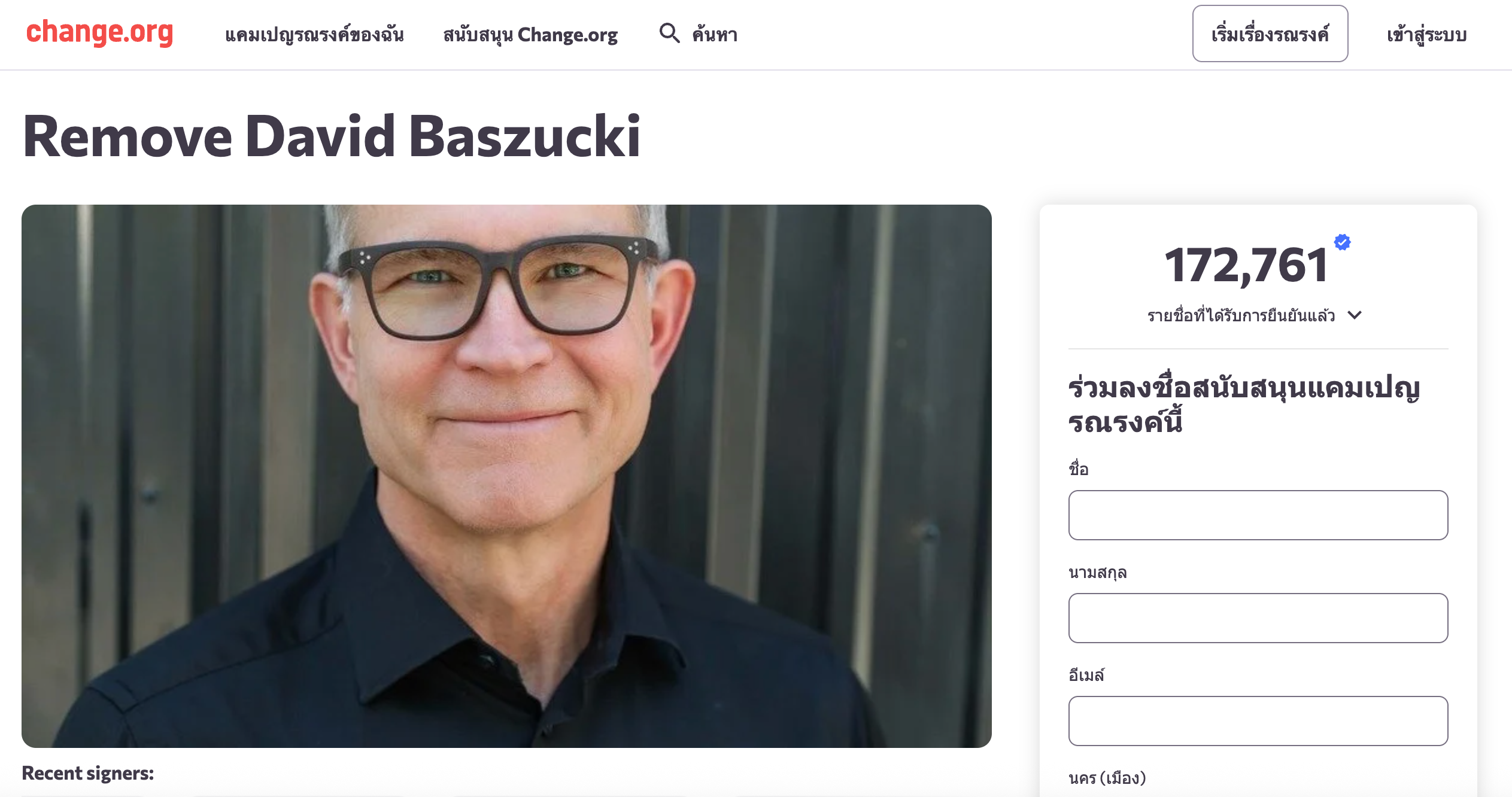Open the สนับสนุน Change.org menu item
This screenshot has width=1512, height=797.
click(530, 34)
